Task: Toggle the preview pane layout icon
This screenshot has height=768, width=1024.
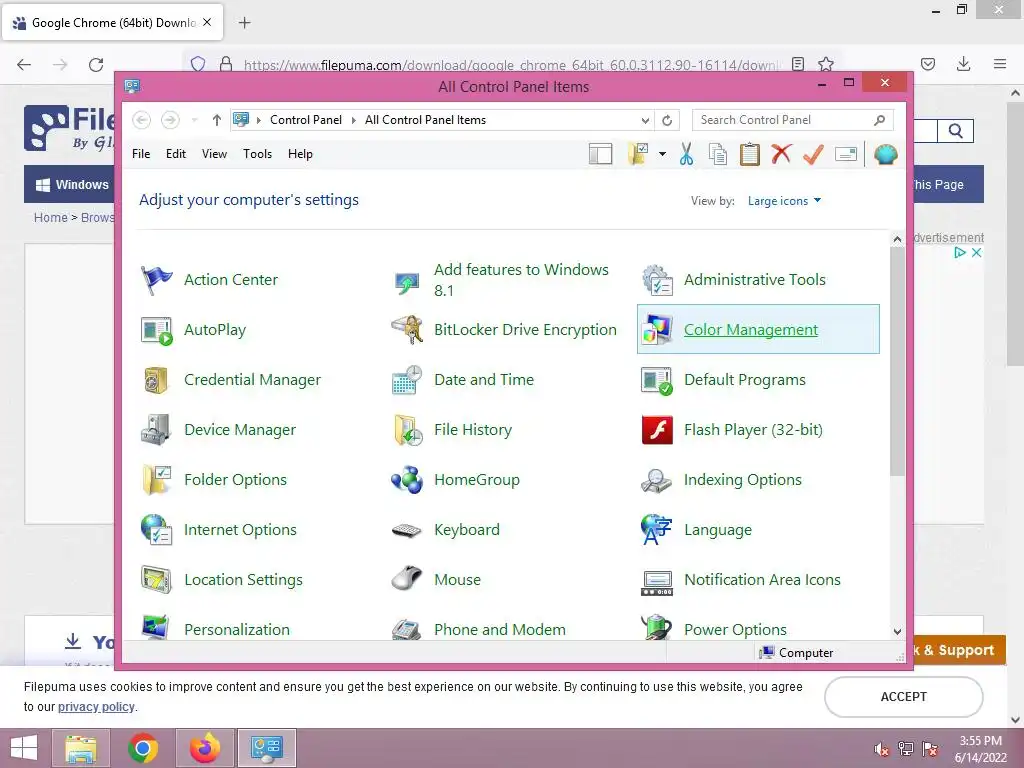Action: pos(600,154)
